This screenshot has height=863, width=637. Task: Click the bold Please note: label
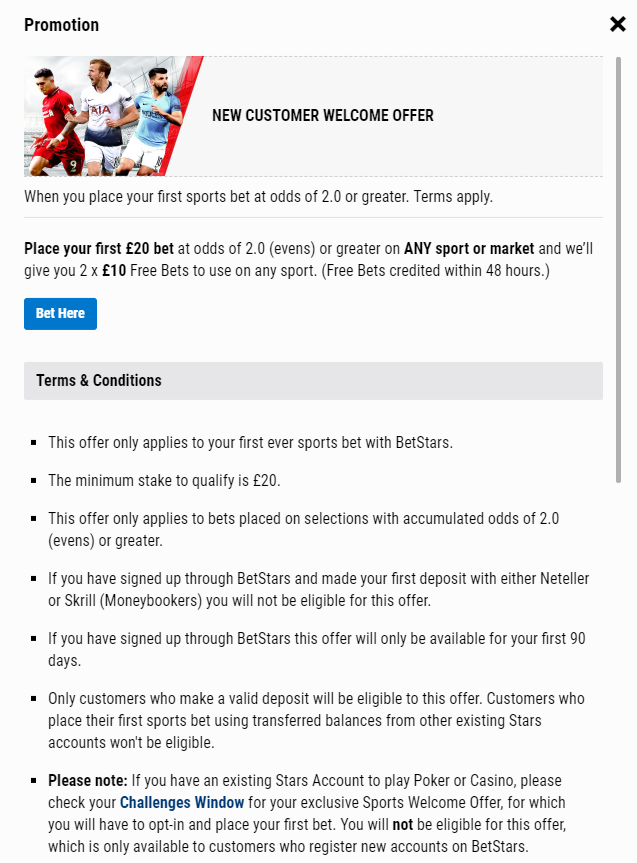(88, 780)
